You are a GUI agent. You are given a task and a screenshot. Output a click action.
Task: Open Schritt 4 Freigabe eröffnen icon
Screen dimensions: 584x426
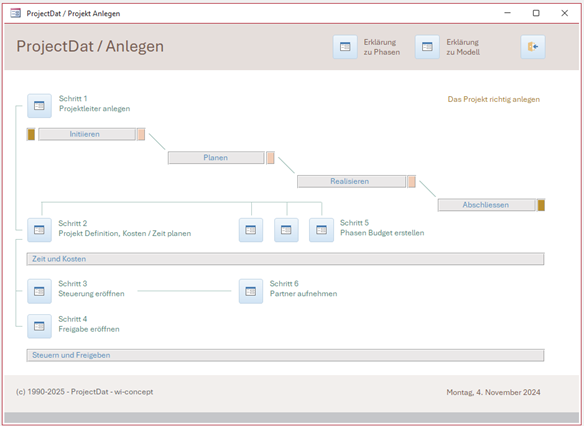(39, 326)
